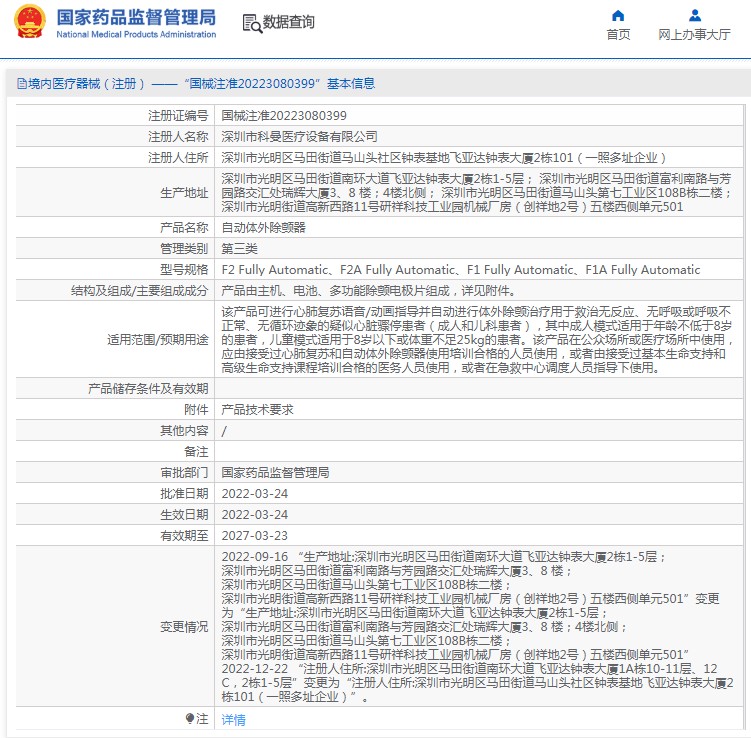Select 深圳市科曼医疗设备有限公司 value
Screen dimensions: 751x738
[x=299, y=136]
